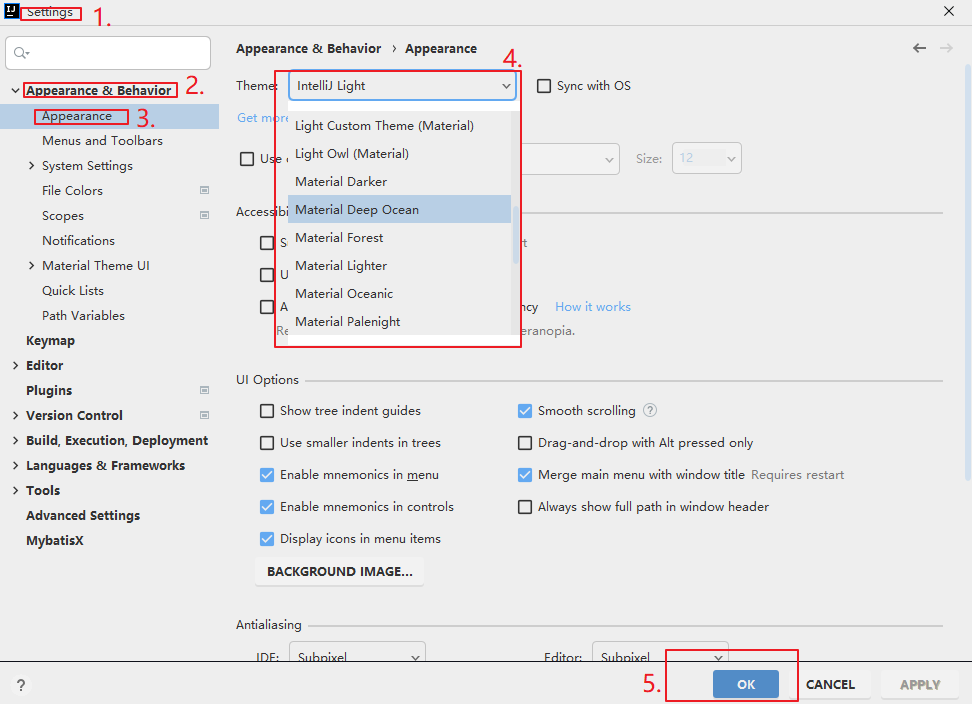Expand the Material Theme UI node
This screenshot has width=972, height=704.
pyautogui.click(x=31, y=265)
